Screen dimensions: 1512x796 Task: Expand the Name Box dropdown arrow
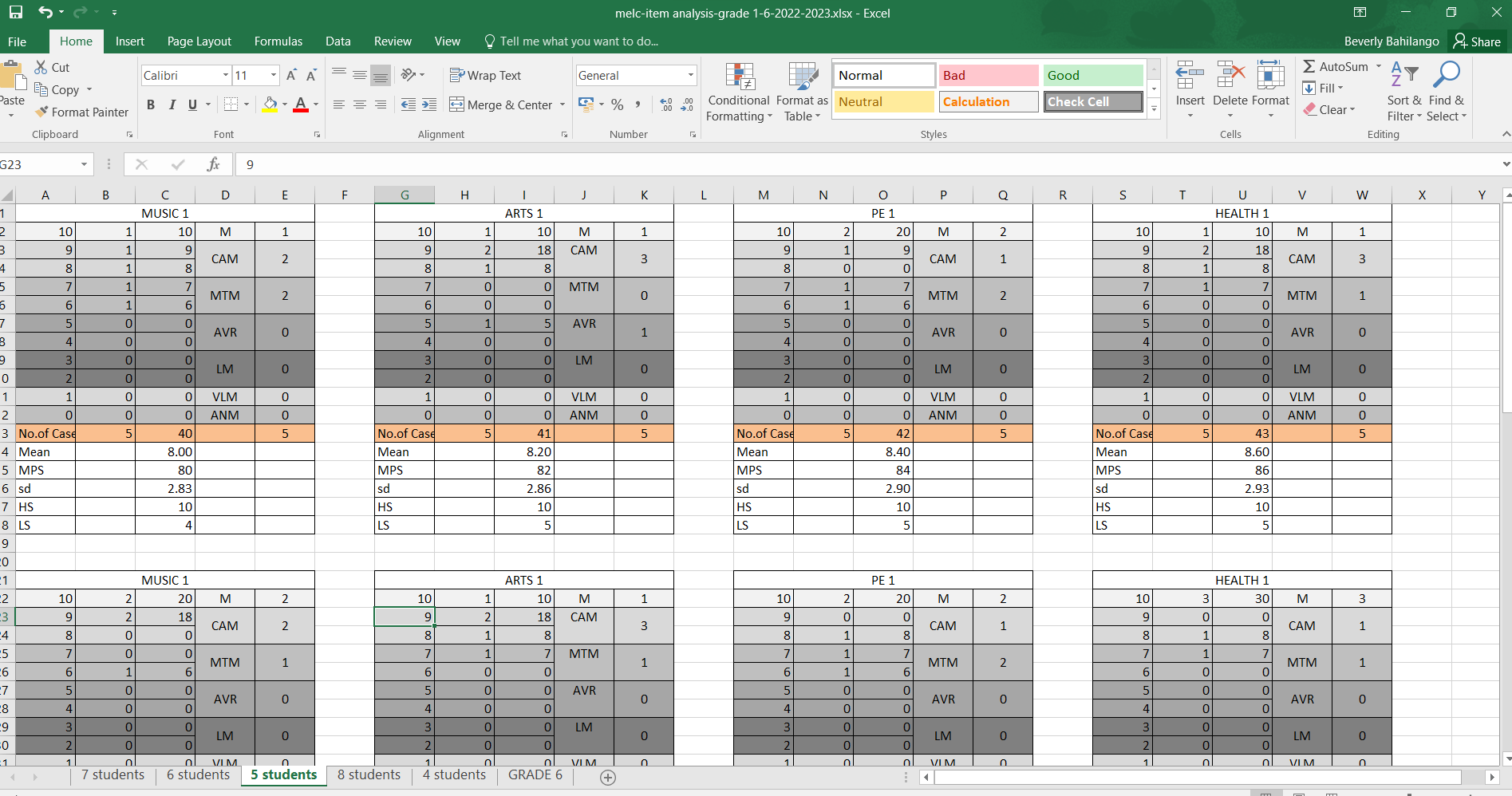click(84, 164)
